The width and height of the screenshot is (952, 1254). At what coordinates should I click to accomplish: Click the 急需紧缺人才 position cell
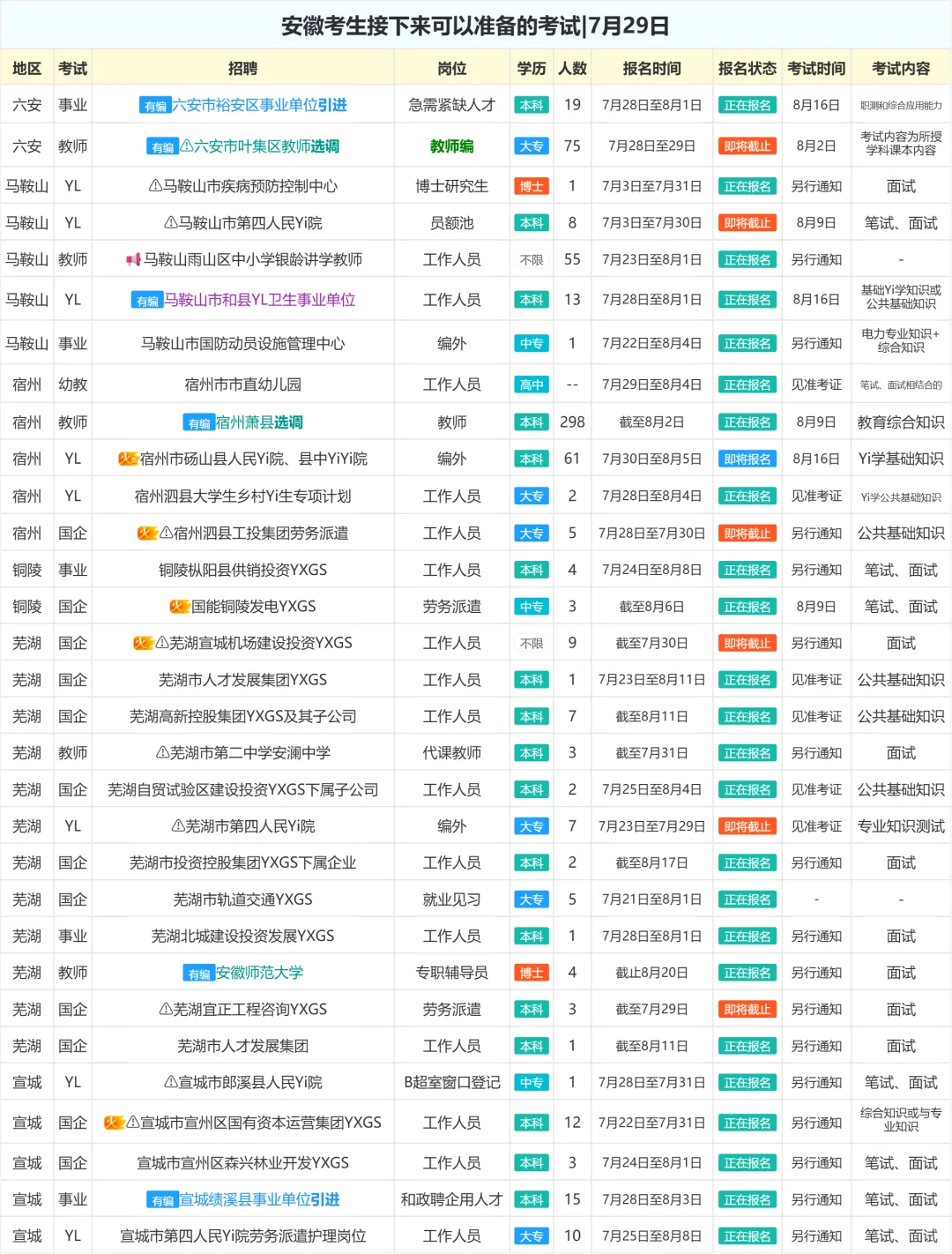[x=452, y=105]
